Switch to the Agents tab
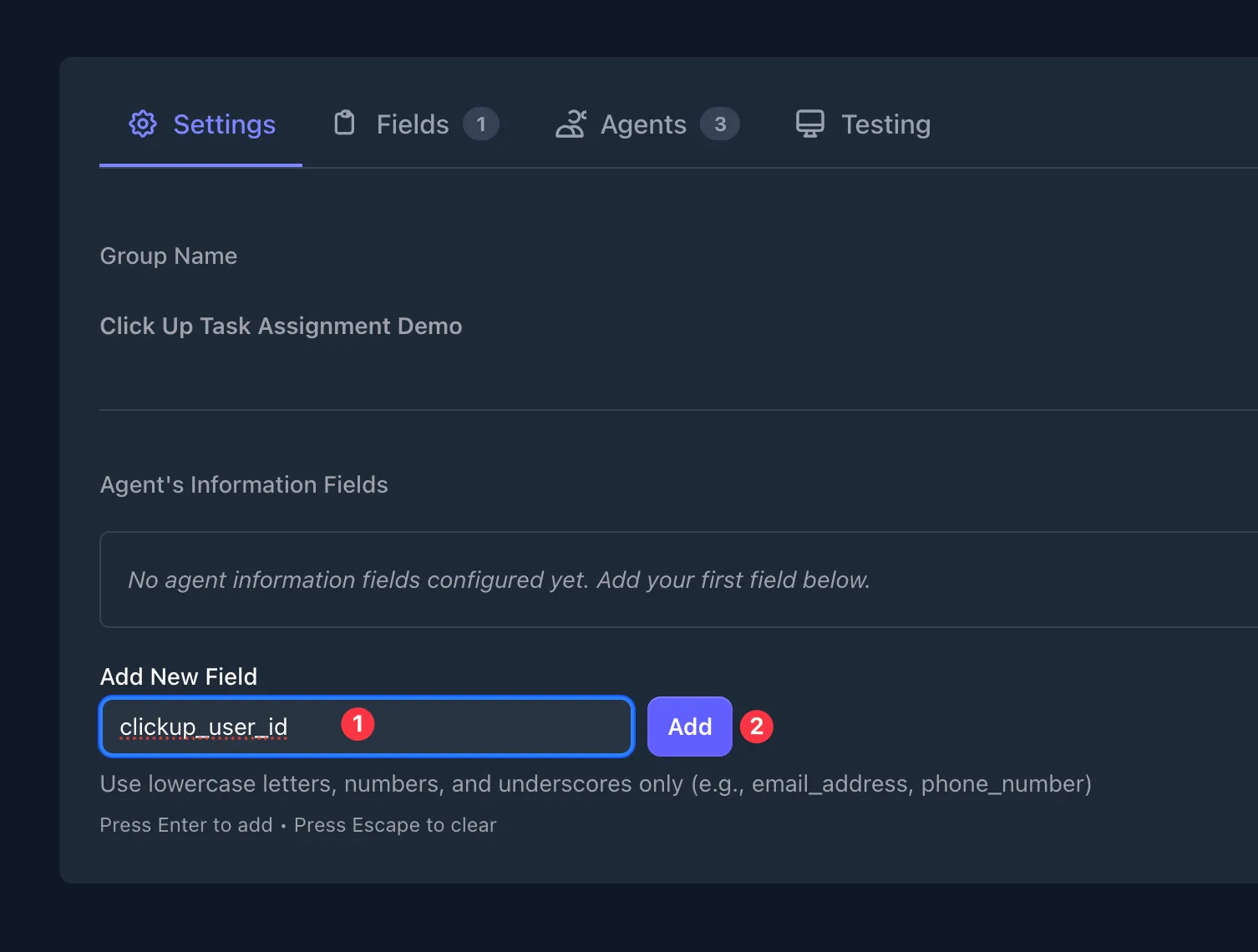The image size is (1258, 952). pos(643,124)
